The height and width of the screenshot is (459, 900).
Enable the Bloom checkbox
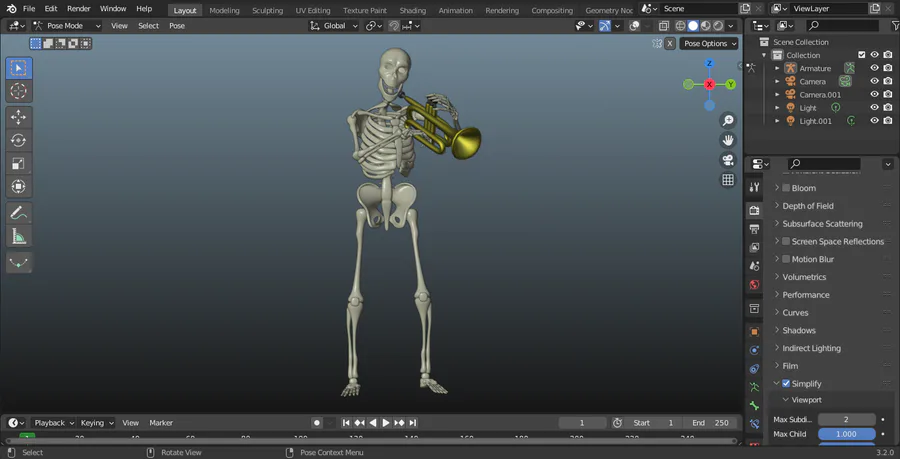click(x=786, y=188)
